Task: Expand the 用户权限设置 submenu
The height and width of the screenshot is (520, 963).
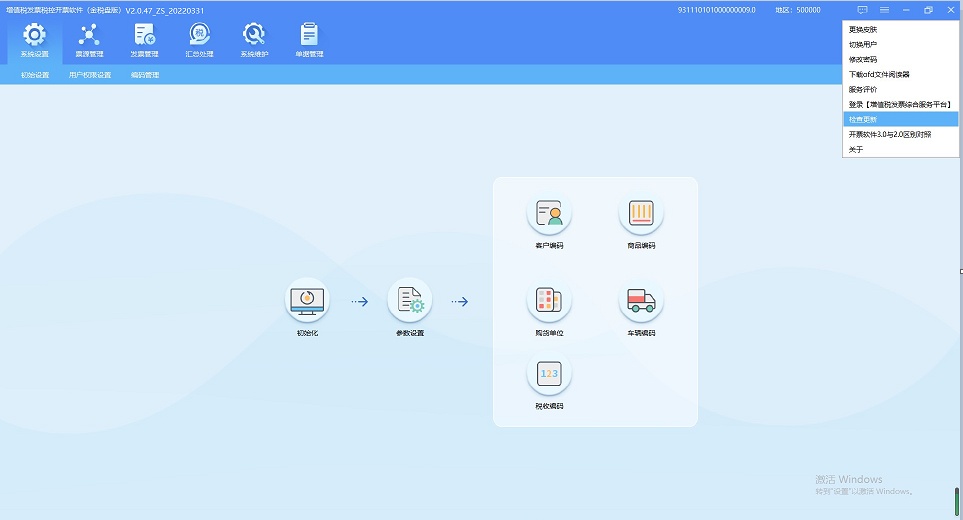Action: (90, 75)
